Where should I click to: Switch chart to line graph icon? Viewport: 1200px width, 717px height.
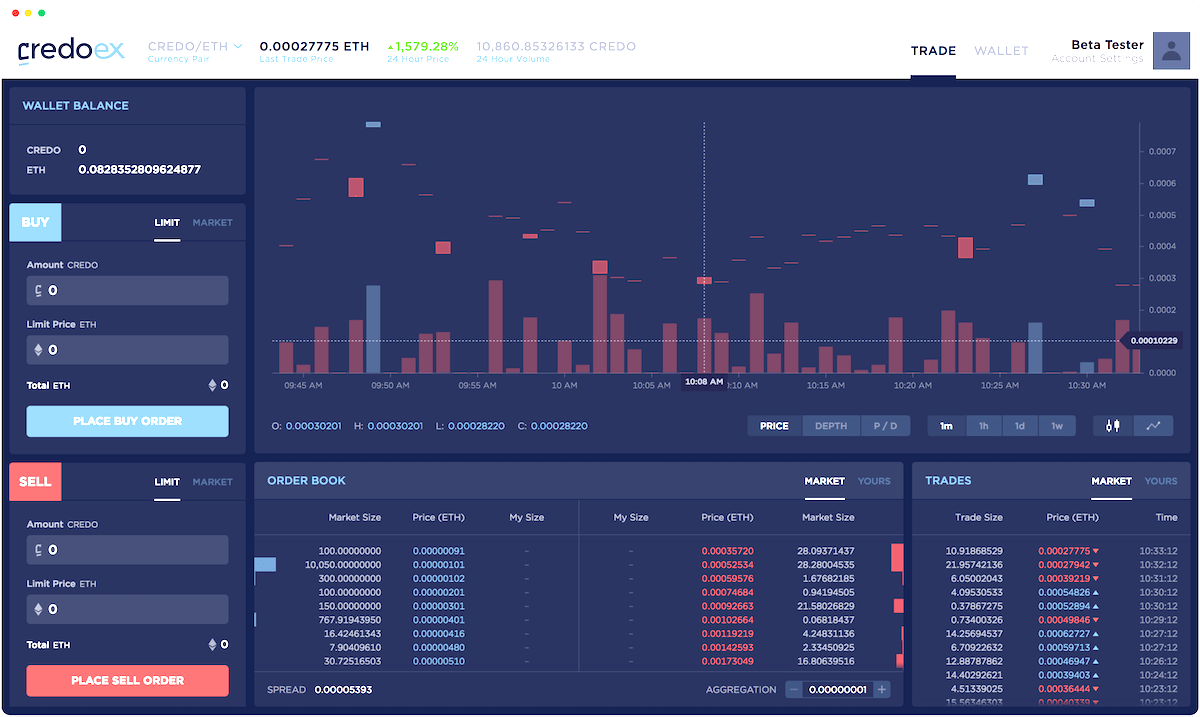pyautogui.click(x=1153, y=426)
